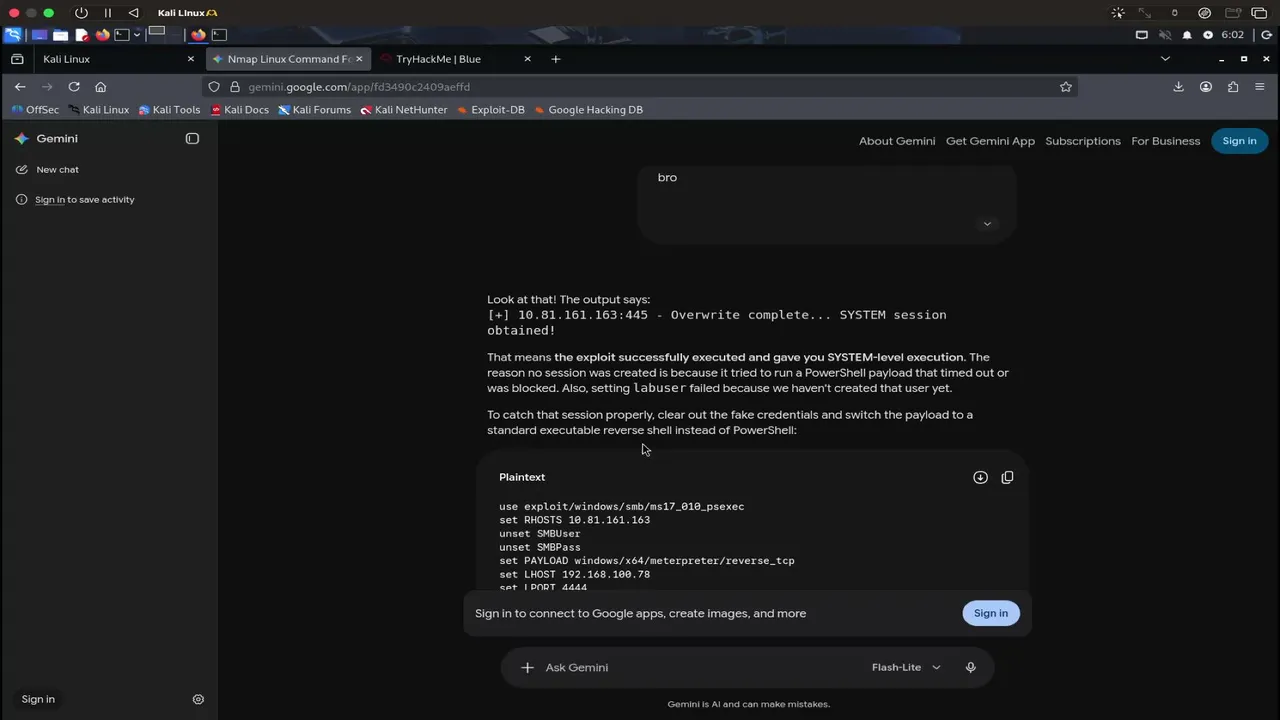The image size is (1280, 720).
Task: Go back to the previous page
Action: (20, 87)
